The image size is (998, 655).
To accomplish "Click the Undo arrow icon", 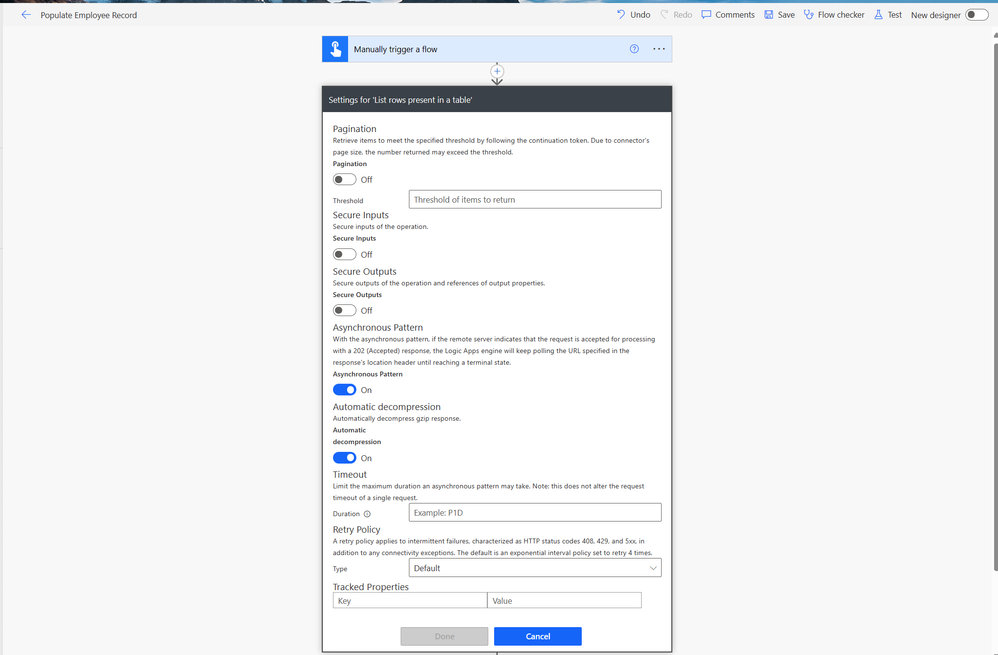I will 621,14.
